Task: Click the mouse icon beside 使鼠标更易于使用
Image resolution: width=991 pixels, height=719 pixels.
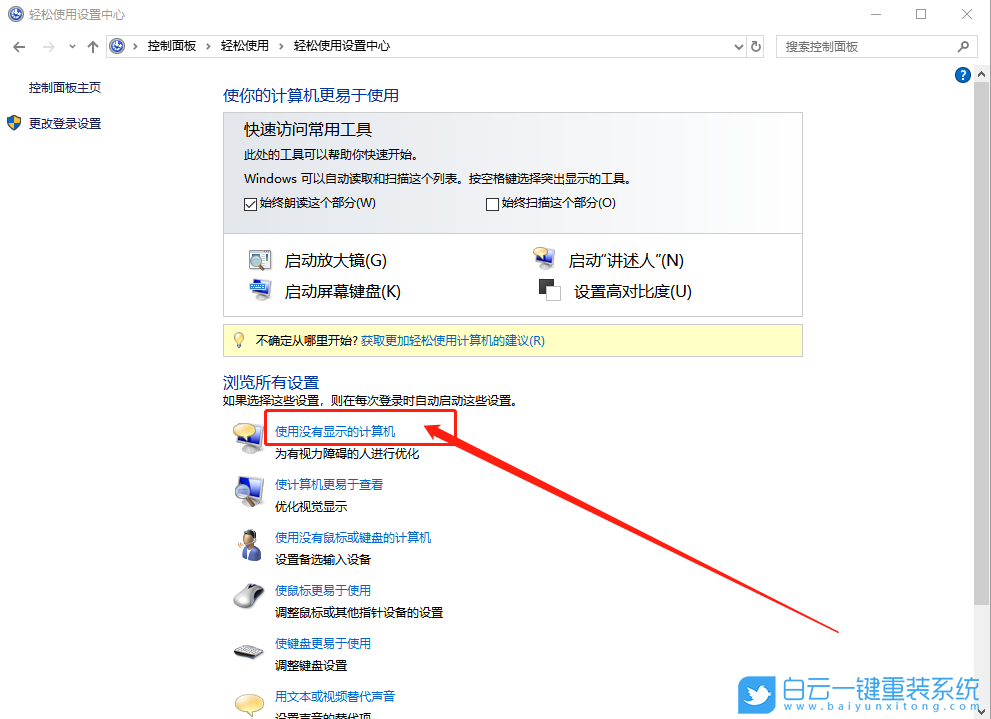Action: [x=248, y=596]
